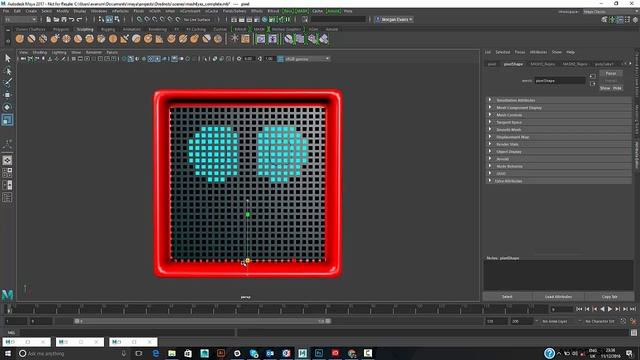The width and height of the screenshot is (640, 360).
Task: Pick the Lasso Select tool
Action: [7, 71]
